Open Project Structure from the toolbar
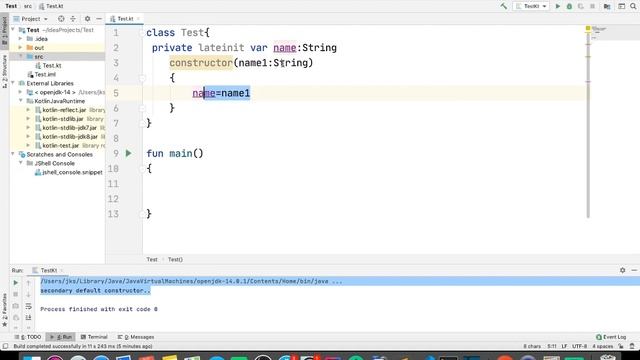This screenshot has height=360, width=640. (607, 6)
